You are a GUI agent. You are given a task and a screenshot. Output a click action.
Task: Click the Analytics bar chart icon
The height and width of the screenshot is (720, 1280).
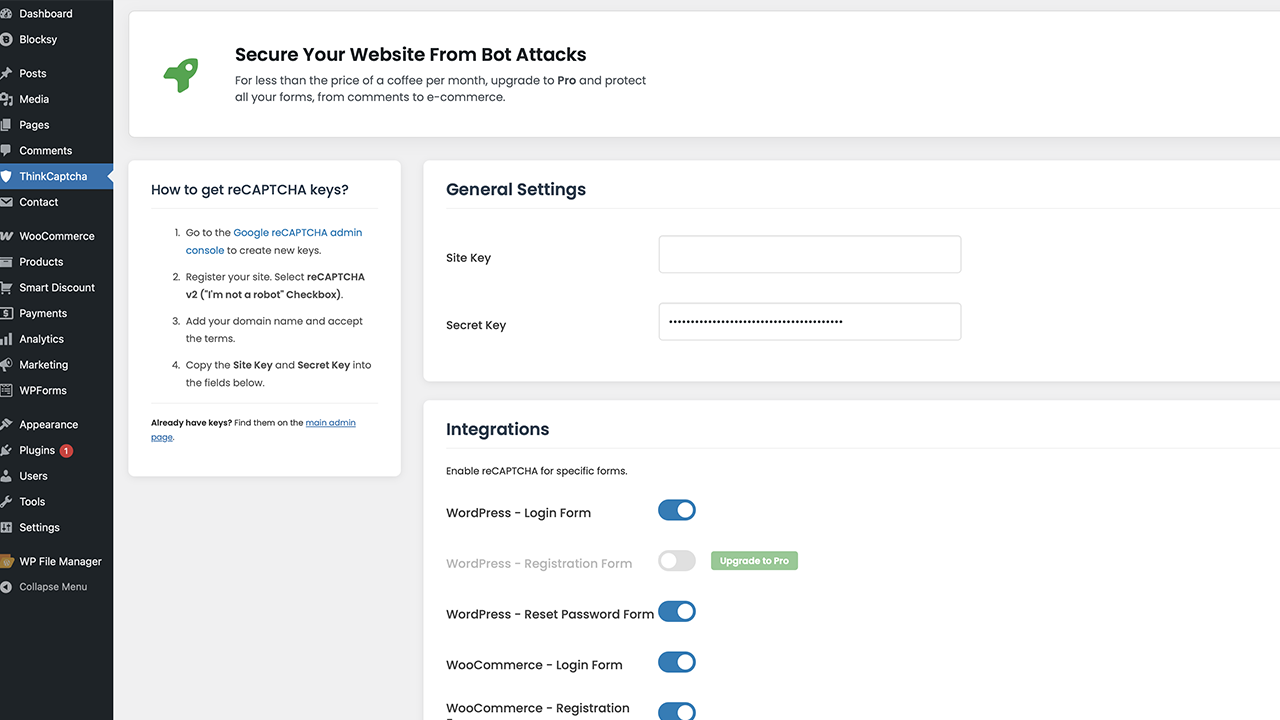6,339
